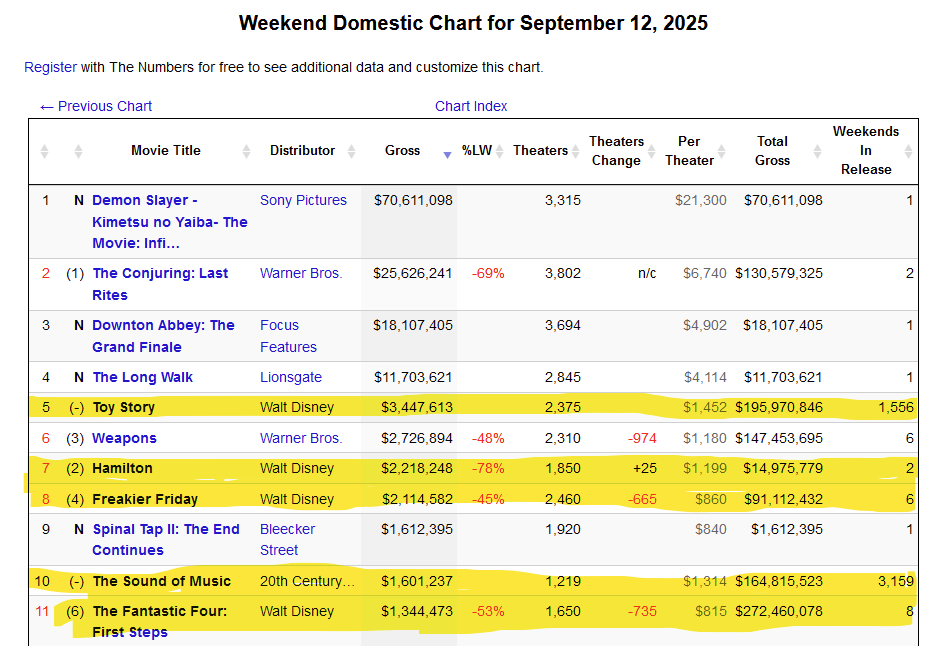943x646 pixels.
Task: Click the $14,975,779 total gross
Action: tap(783, 469)
